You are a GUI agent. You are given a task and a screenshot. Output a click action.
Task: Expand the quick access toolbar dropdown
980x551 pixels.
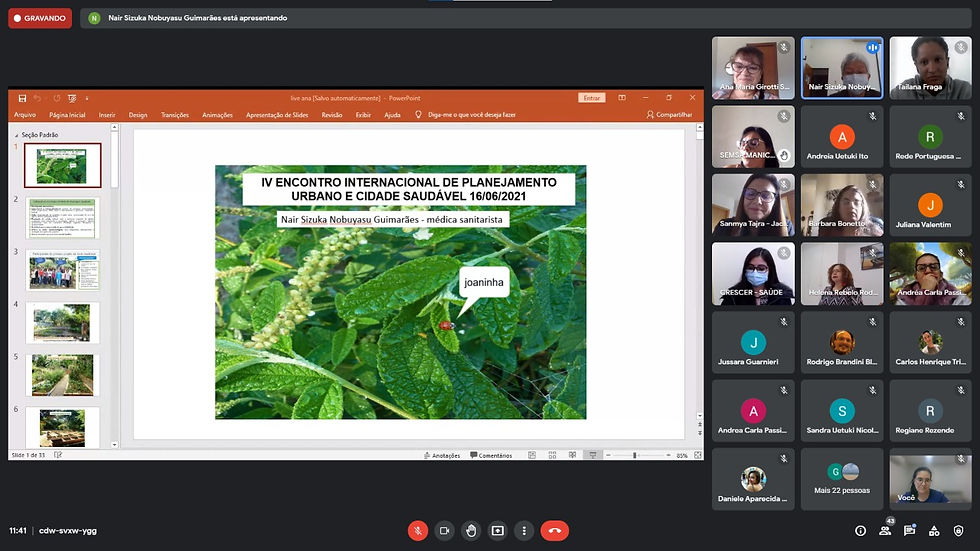[87, 98]
